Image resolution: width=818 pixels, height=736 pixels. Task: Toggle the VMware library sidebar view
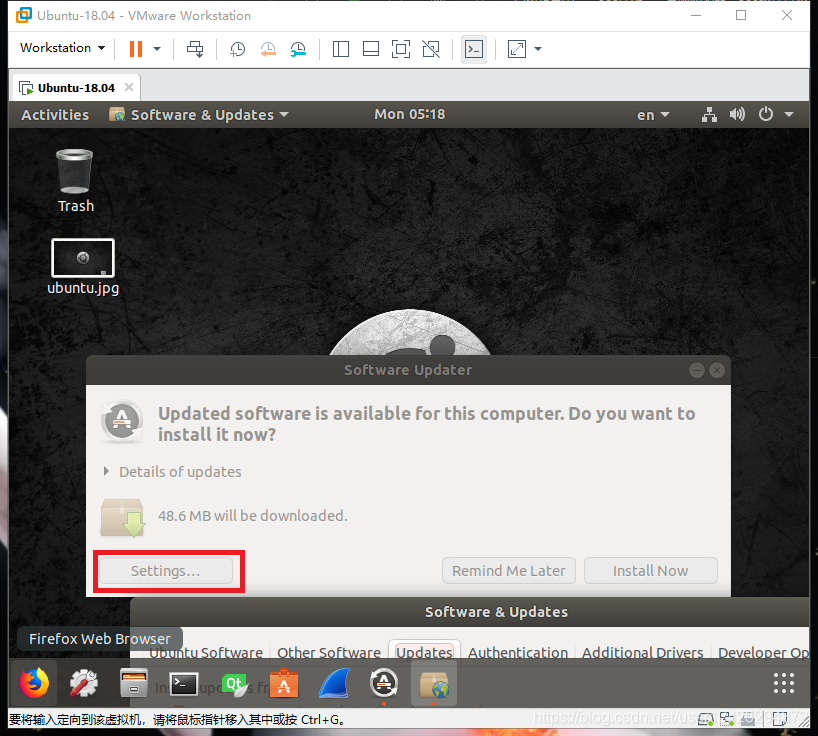[x=341, y=49]
